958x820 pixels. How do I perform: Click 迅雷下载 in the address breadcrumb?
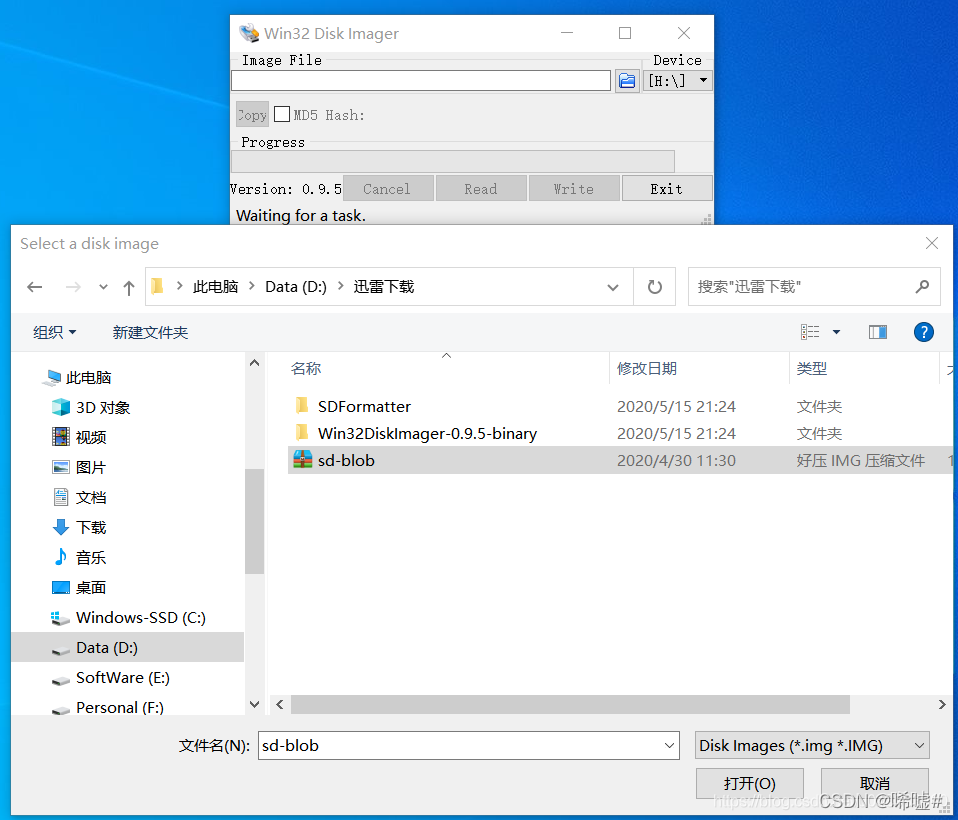384,287
